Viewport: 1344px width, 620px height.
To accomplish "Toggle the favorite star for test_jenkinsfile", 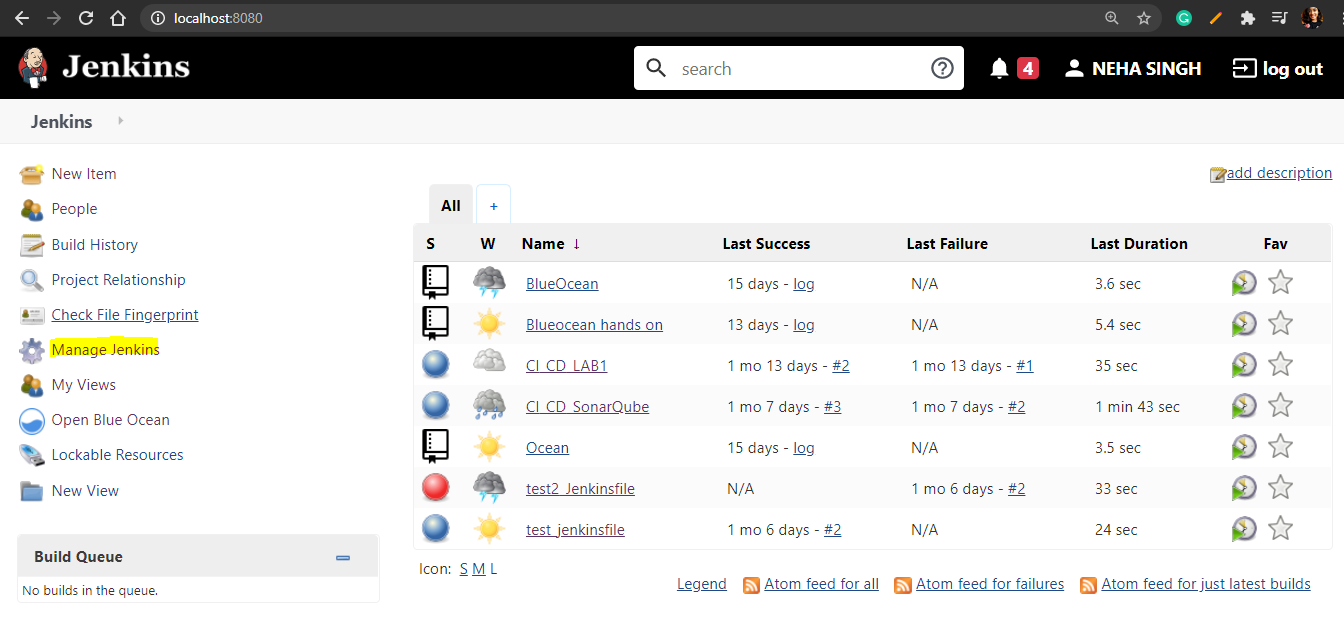I will [1280, 529].
